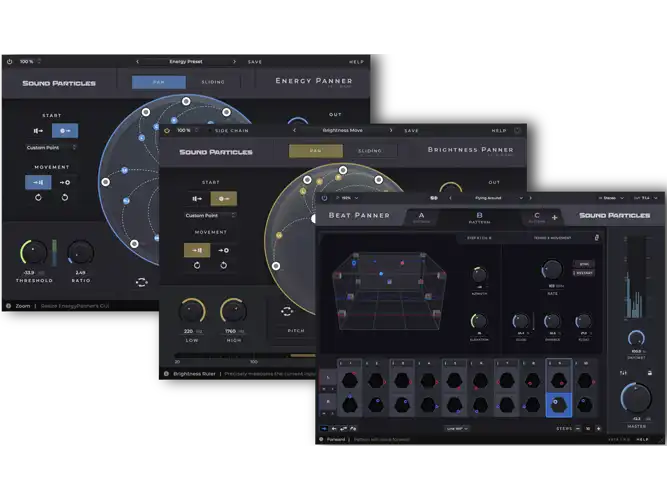This screenshot has height=500, width=667.
Task: Open Help in Energy Panner
Action: tap(356, 62)
